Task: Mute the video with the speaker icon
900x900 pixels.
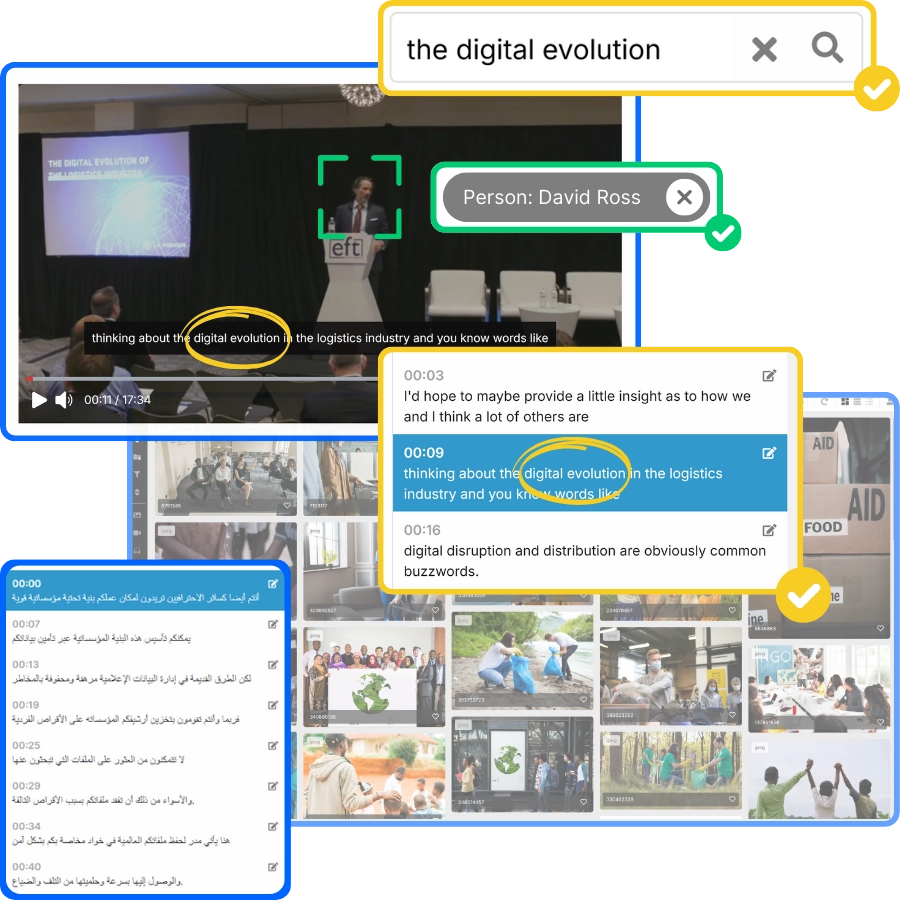Action: (x=64, y=400)
